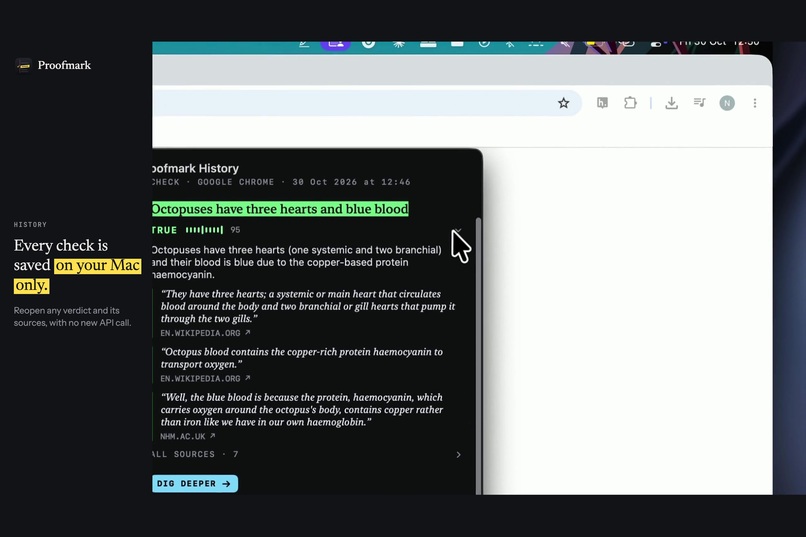Click the confidence score '95'
The image size is (806, 537).
click(235, 230)
